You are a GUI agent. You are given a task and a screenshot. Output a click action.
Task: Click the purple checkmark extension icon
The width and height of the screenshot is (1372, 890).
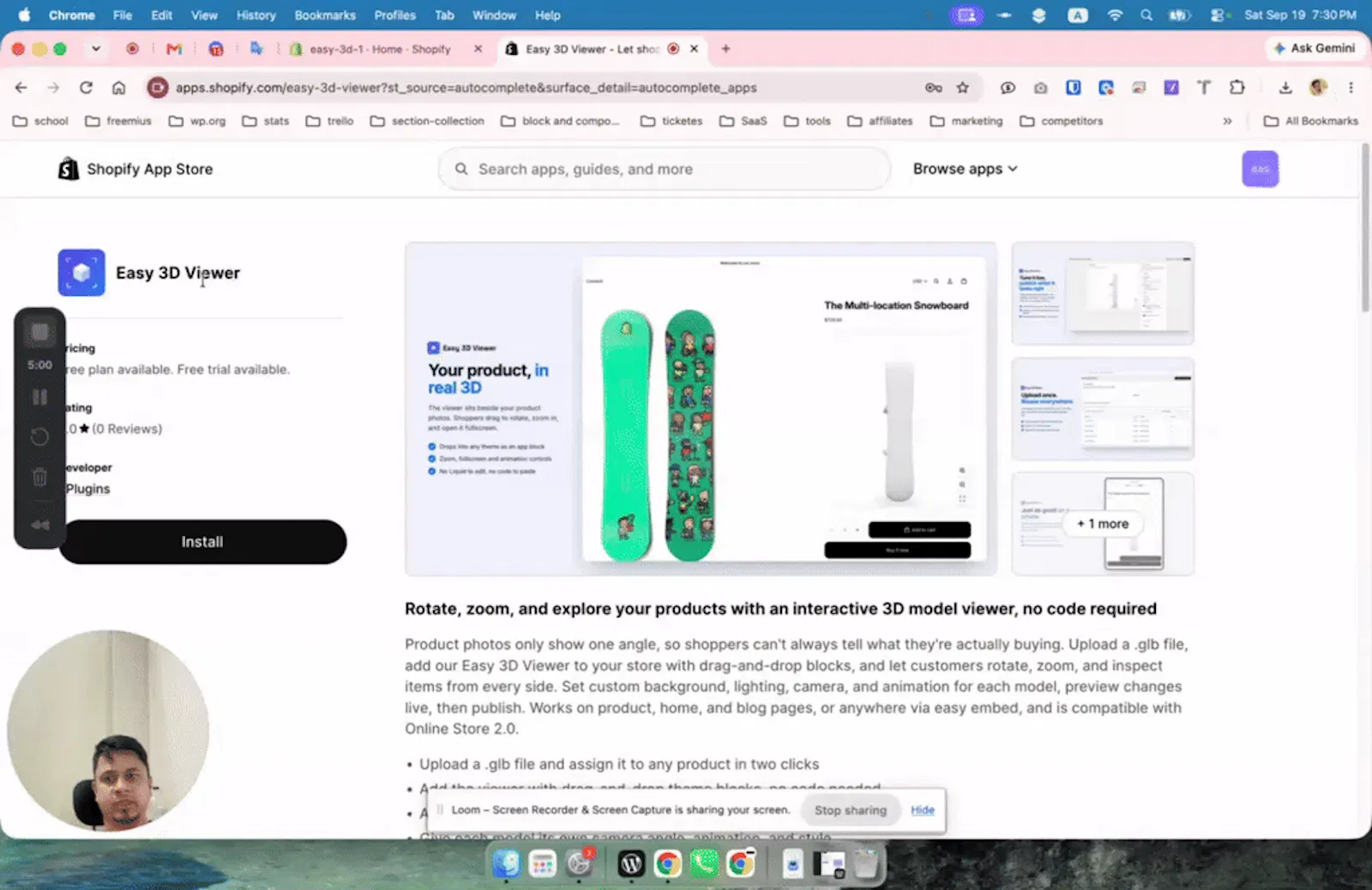pos(1171,87)
